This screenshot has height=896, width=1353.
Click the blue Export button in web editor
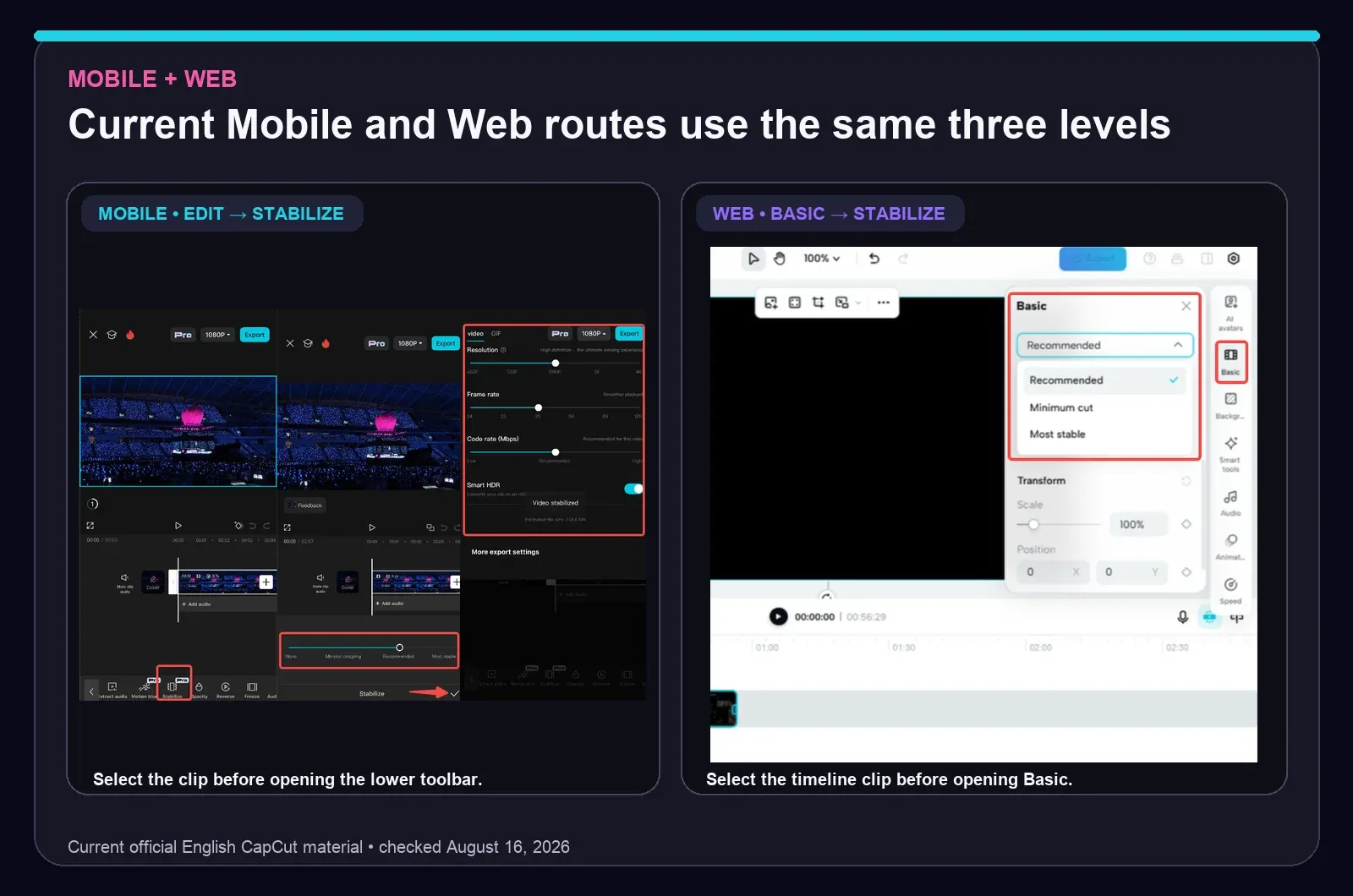(1093, 259)
